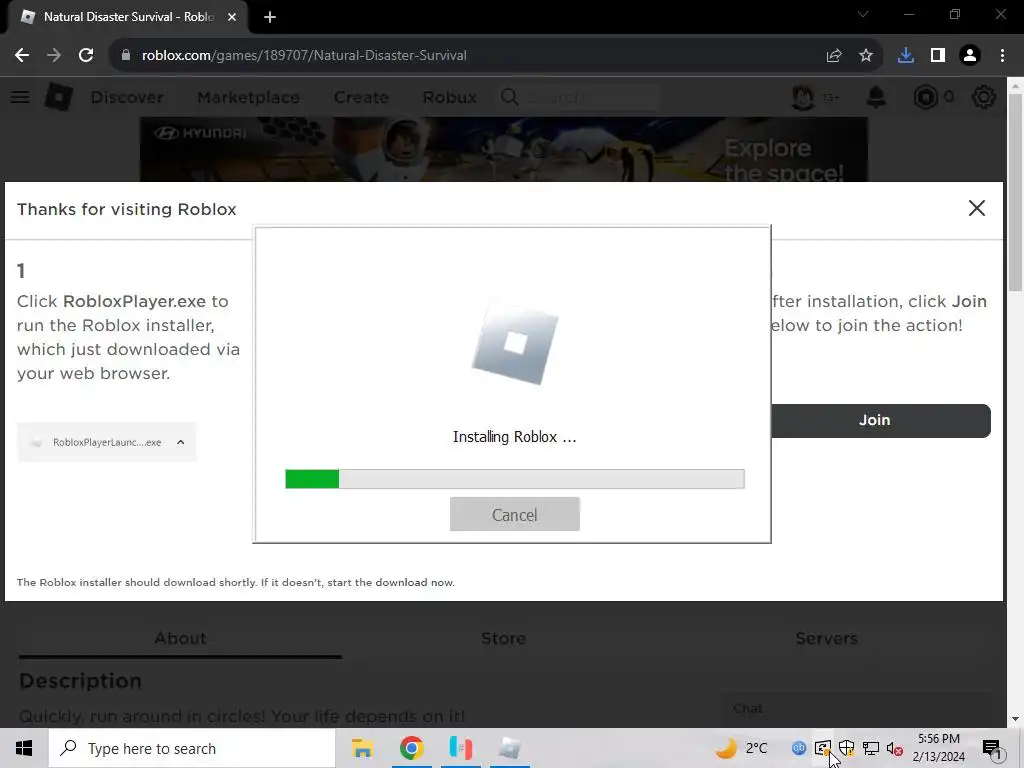Image resolution: width=1024 pixels, height=768 pixels.
Task: Click the muted volume tray icon
Action: [895, 748]
